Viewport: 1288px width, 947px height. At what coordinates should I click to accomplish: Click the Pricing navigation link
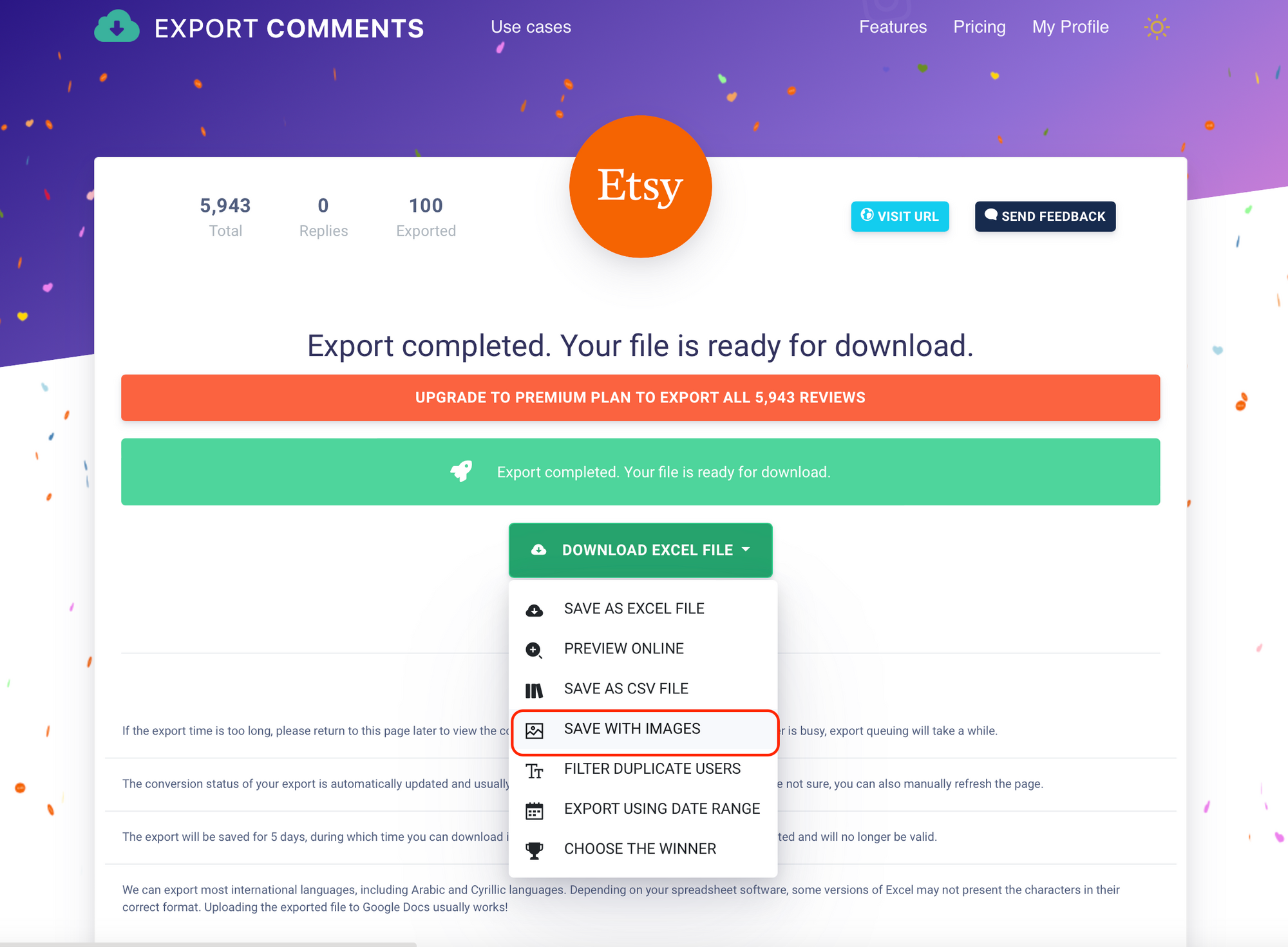(x=979, y=27)
